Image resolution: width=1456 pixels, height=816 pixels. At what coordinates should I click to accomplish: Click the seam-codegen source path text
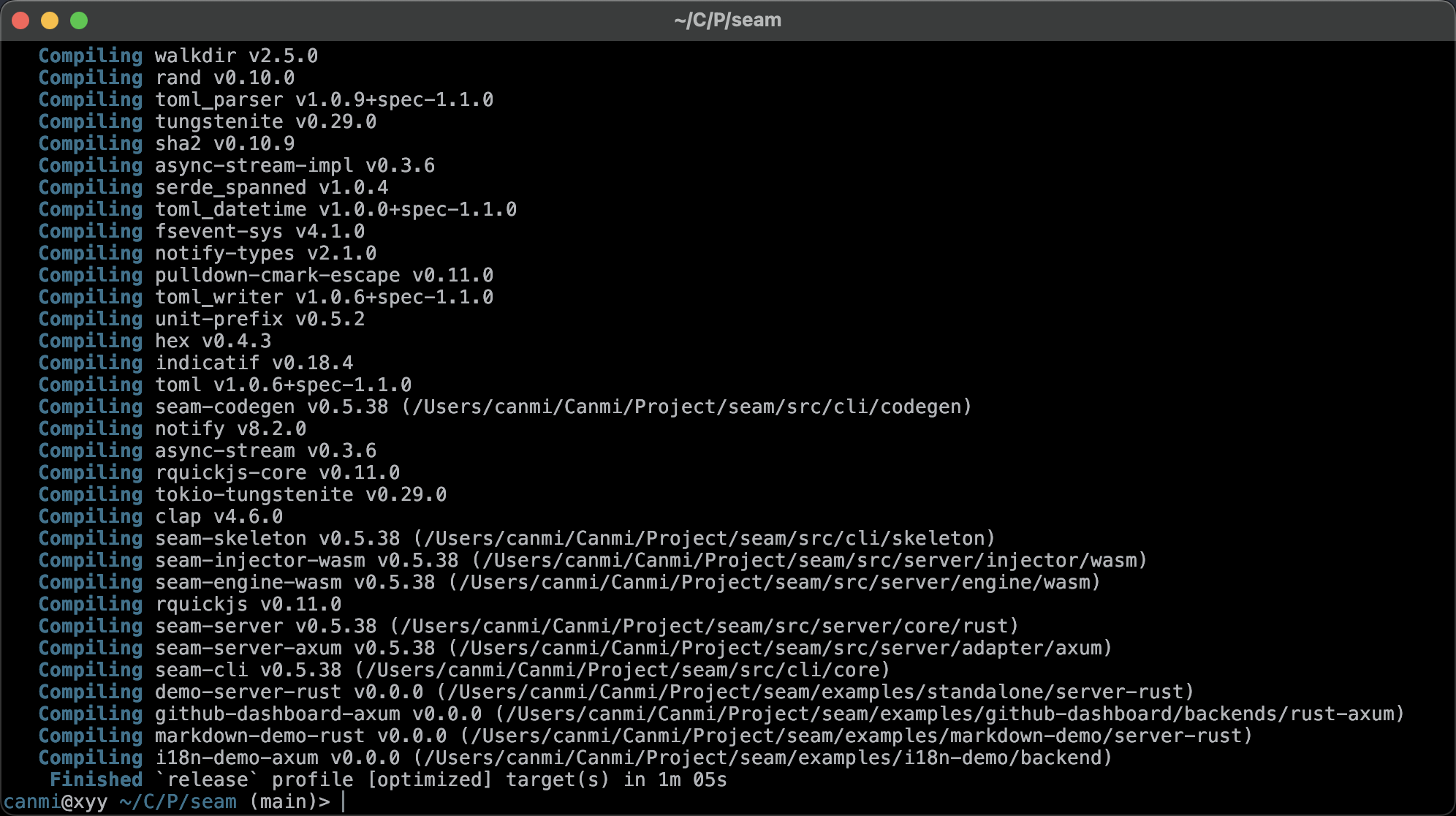coord(687,407)
